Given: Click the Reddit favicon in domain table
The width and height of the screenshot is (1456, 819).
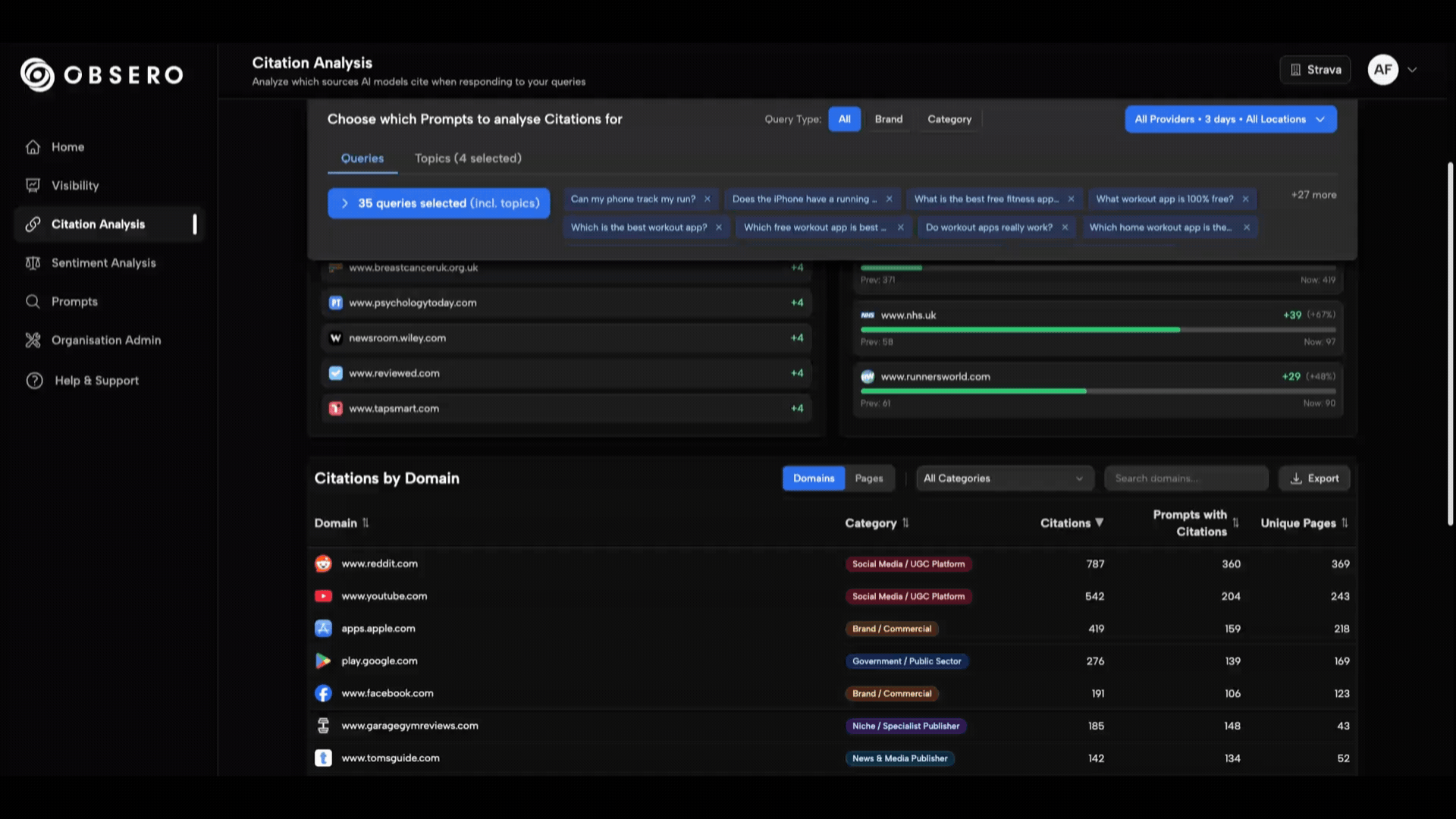Looking at the screenshot, I should 323,564.
